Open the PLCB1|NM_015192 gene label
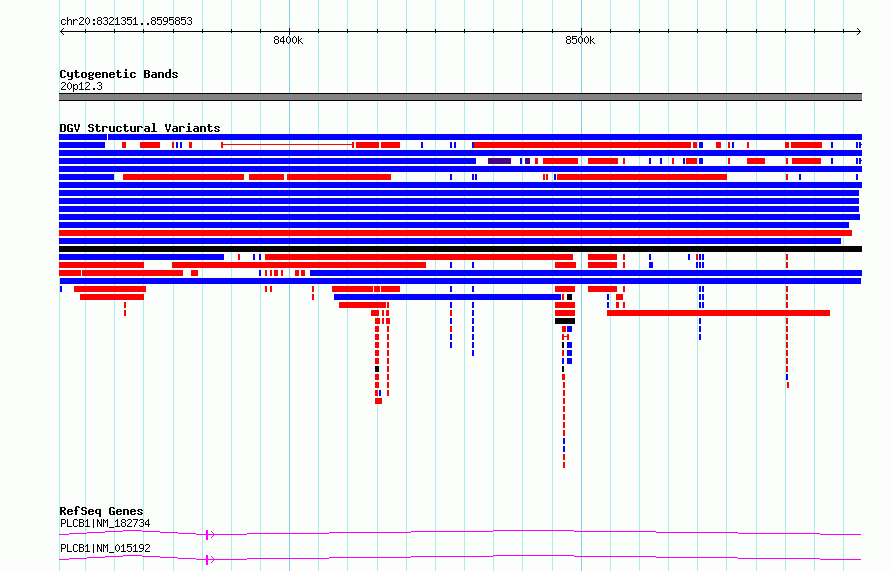890x571 pixels. point(105,548)
